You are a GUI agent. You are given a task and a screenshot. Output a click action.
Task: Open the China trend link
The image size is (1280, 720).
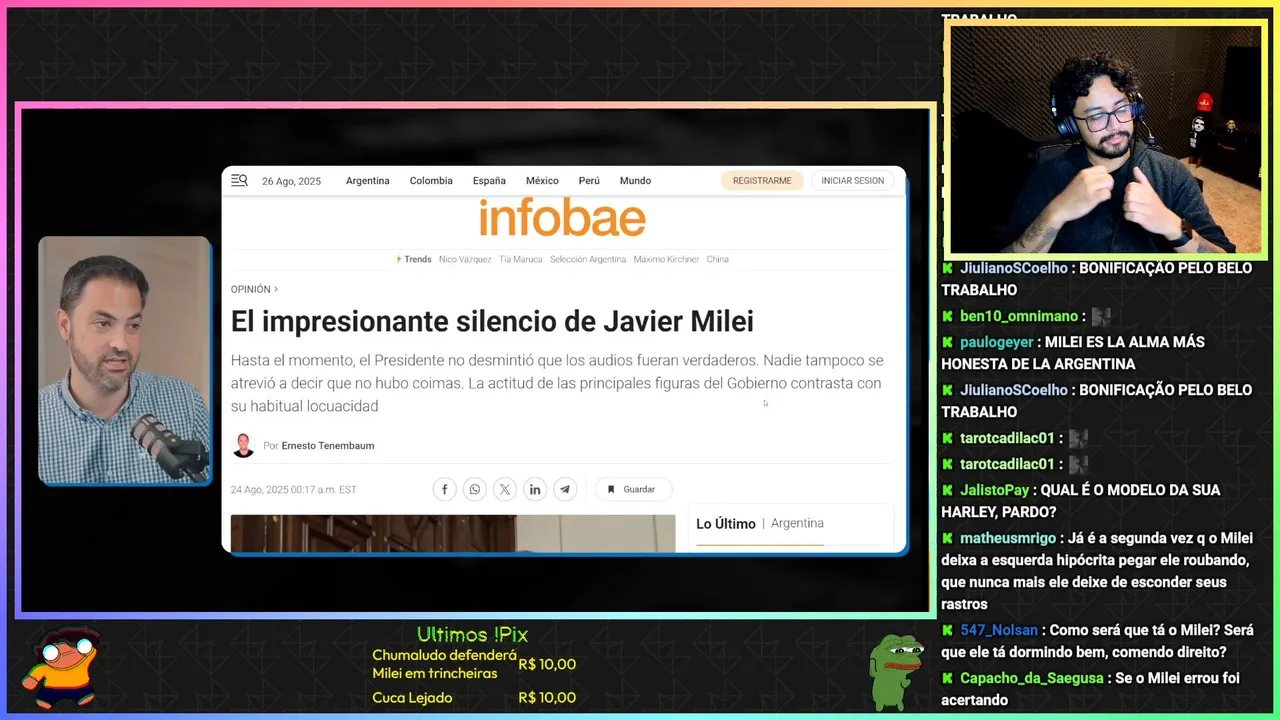click(717, 259)
